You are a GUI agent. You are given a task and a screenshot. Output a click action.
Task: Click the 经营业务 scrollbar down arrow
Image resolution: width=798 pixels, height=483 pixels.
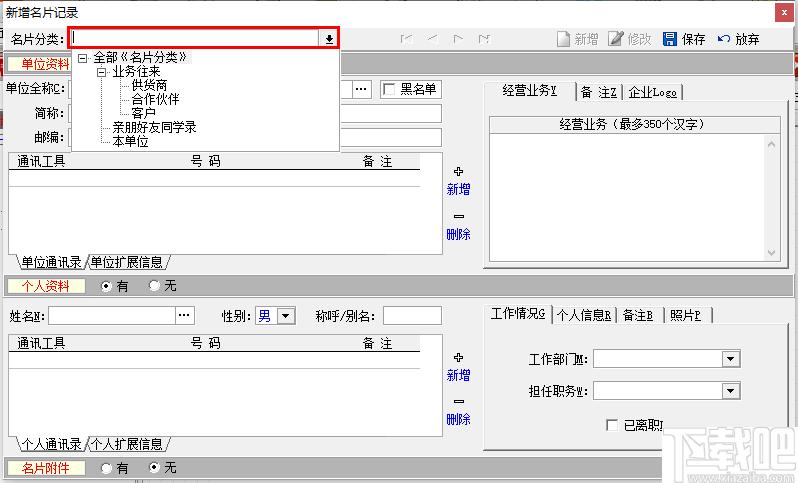(x=772, y=252)
